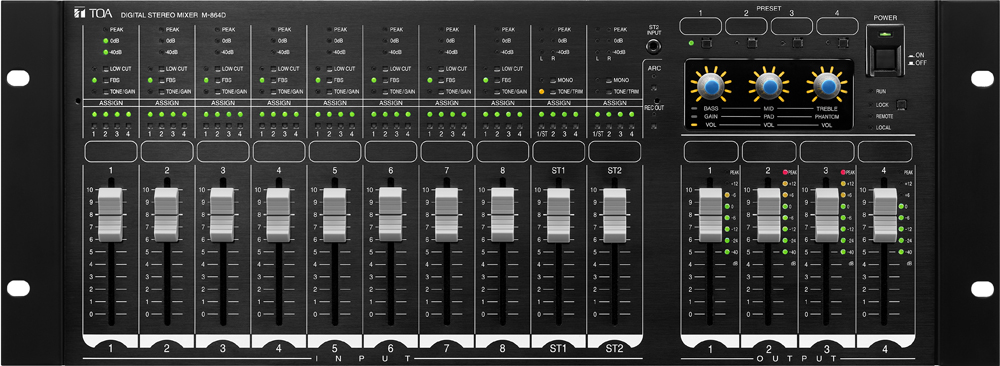Click the output 2 fader cap
Image resolution: width=1000 pixels, height=366 pixels.
pos(768,215)
